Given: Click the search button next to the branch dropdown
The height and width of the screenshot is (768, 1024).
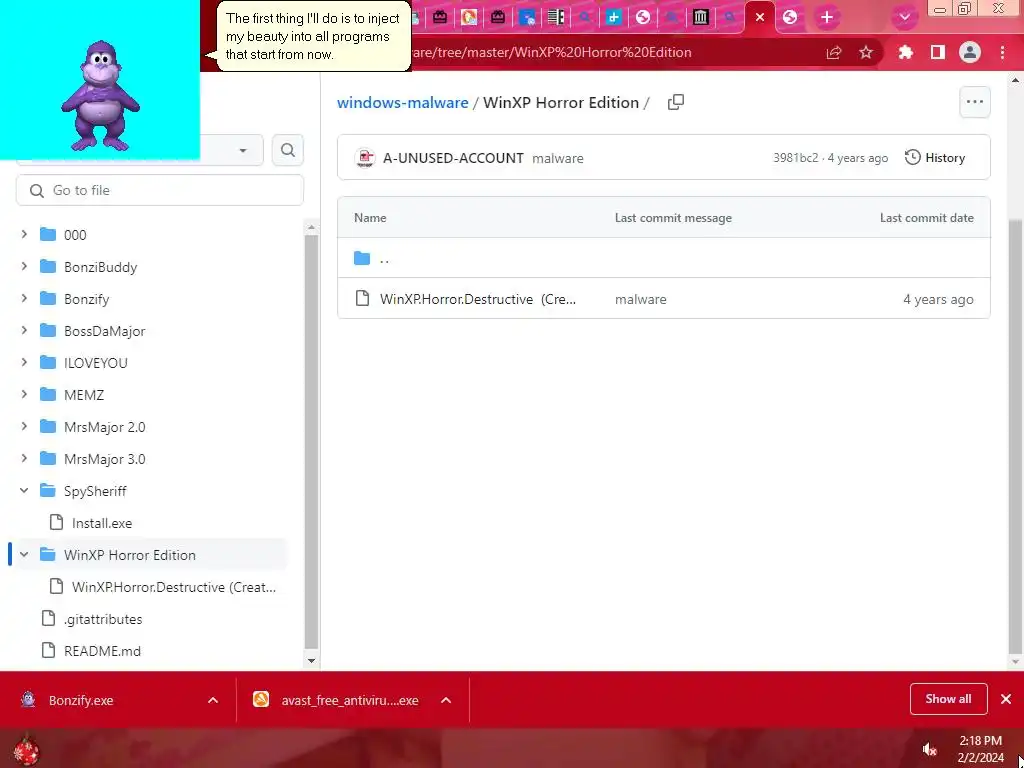Looking at the screenshot, I should coord(287,150).
